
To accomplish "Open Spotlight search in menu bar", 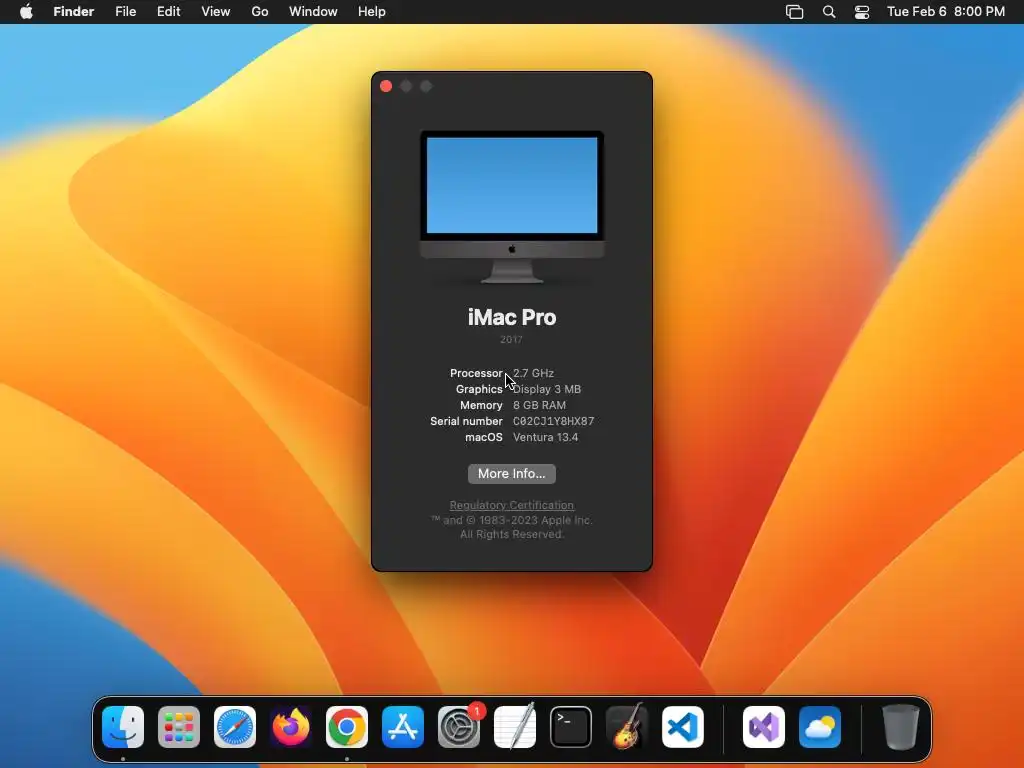I will (829, 12).
